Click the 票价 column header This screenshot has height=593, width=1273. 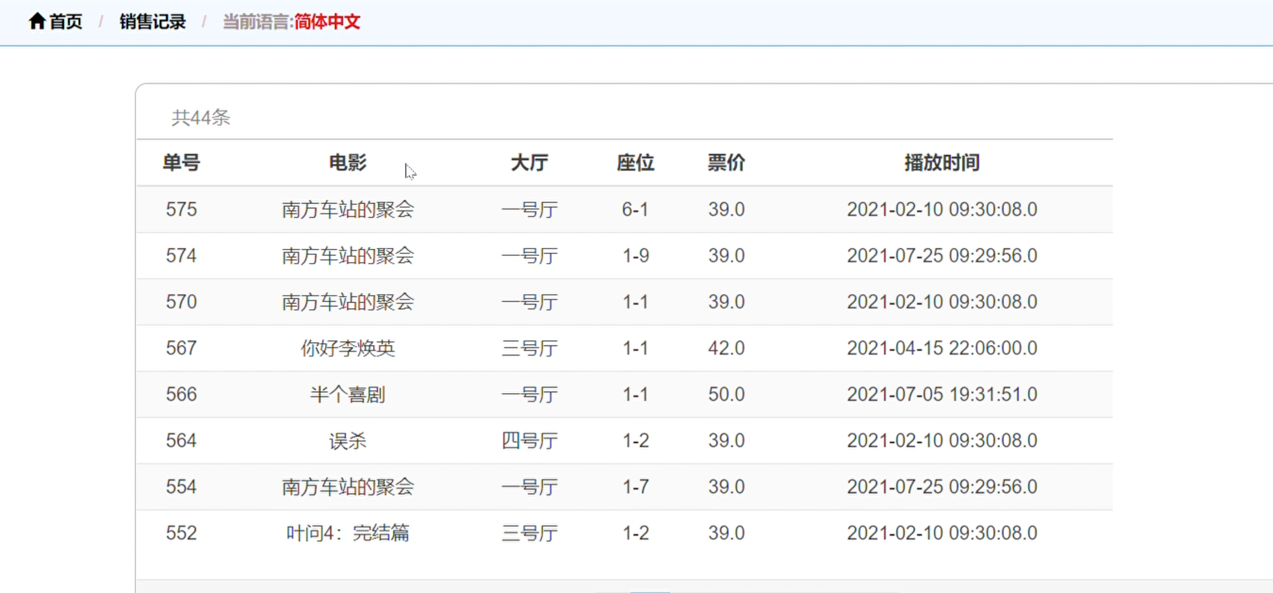click(726, 163)
